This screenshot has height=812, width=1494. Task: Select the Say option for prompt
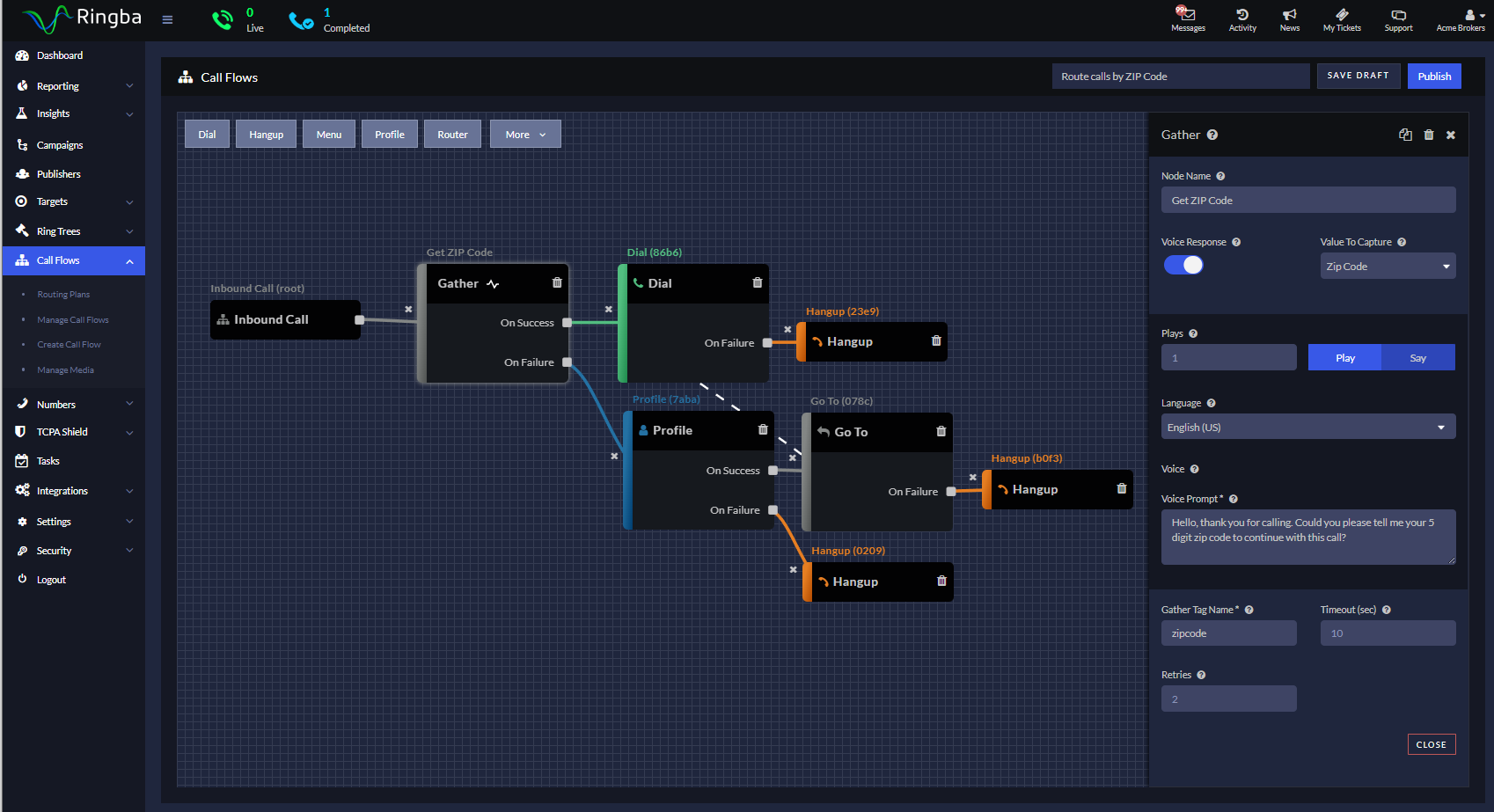pos(1418,357)
